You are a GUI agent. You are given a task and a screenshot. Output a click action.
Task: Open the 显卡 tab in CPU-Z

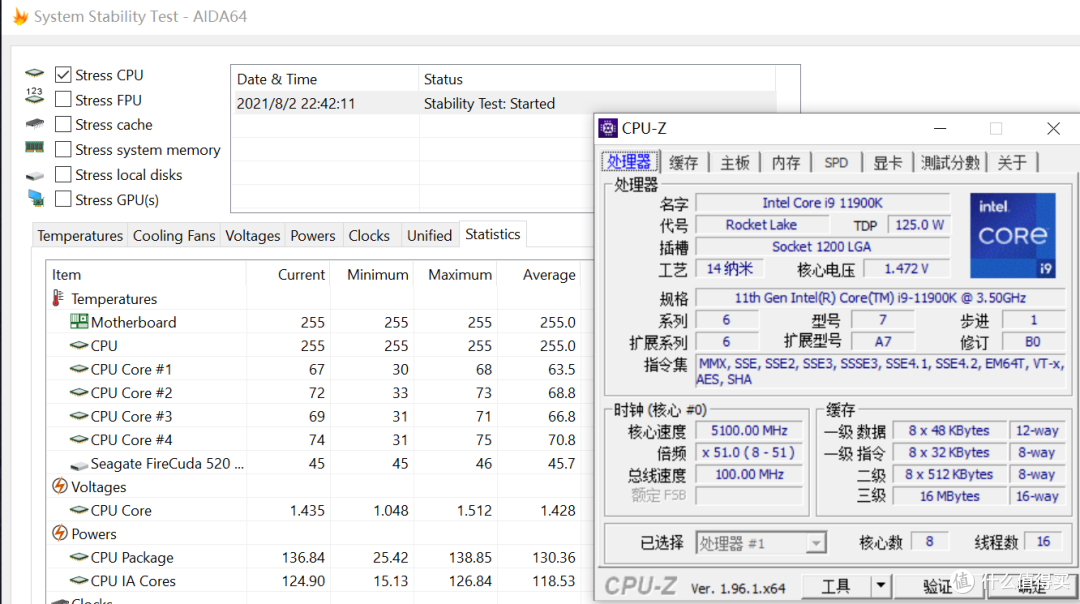tap(887, 163)
